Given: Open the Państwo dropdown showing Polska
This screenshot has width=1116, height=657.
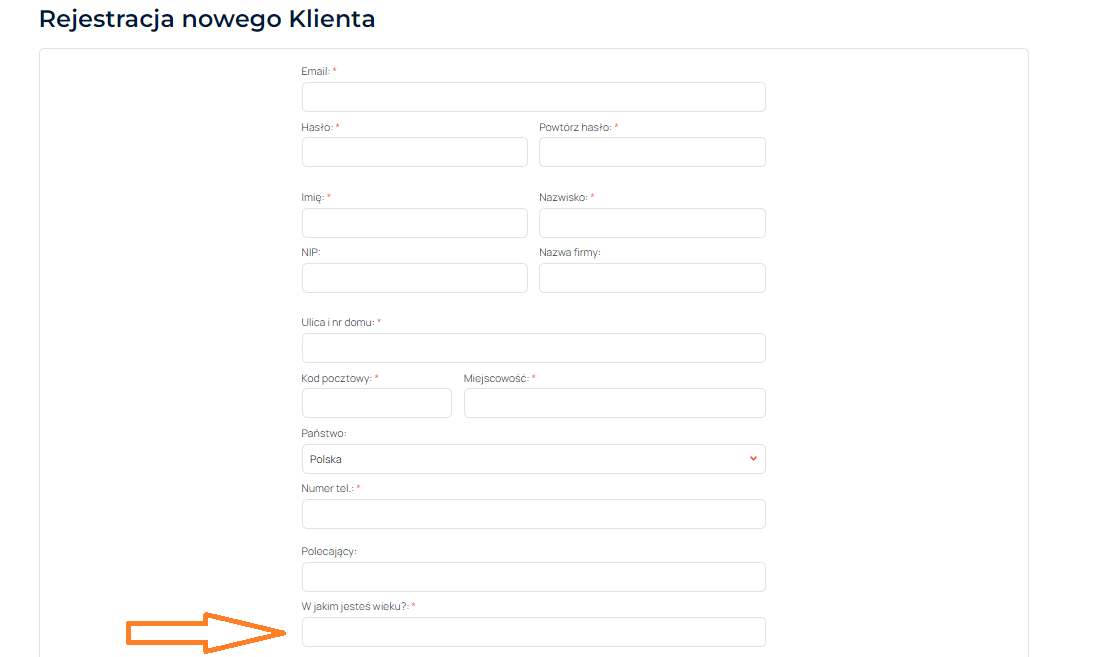Looking at the screenshot, I should click(533, 459).
